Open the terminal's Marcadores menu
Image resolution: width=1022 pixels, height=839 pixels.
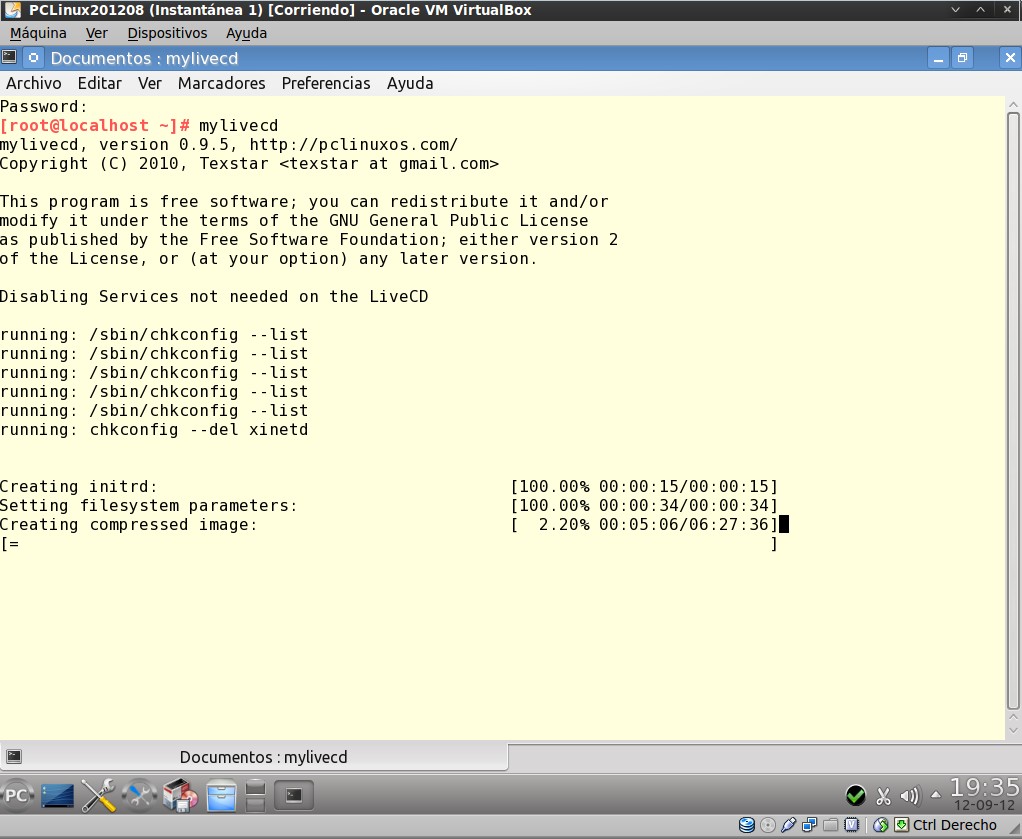pos(221,83)
